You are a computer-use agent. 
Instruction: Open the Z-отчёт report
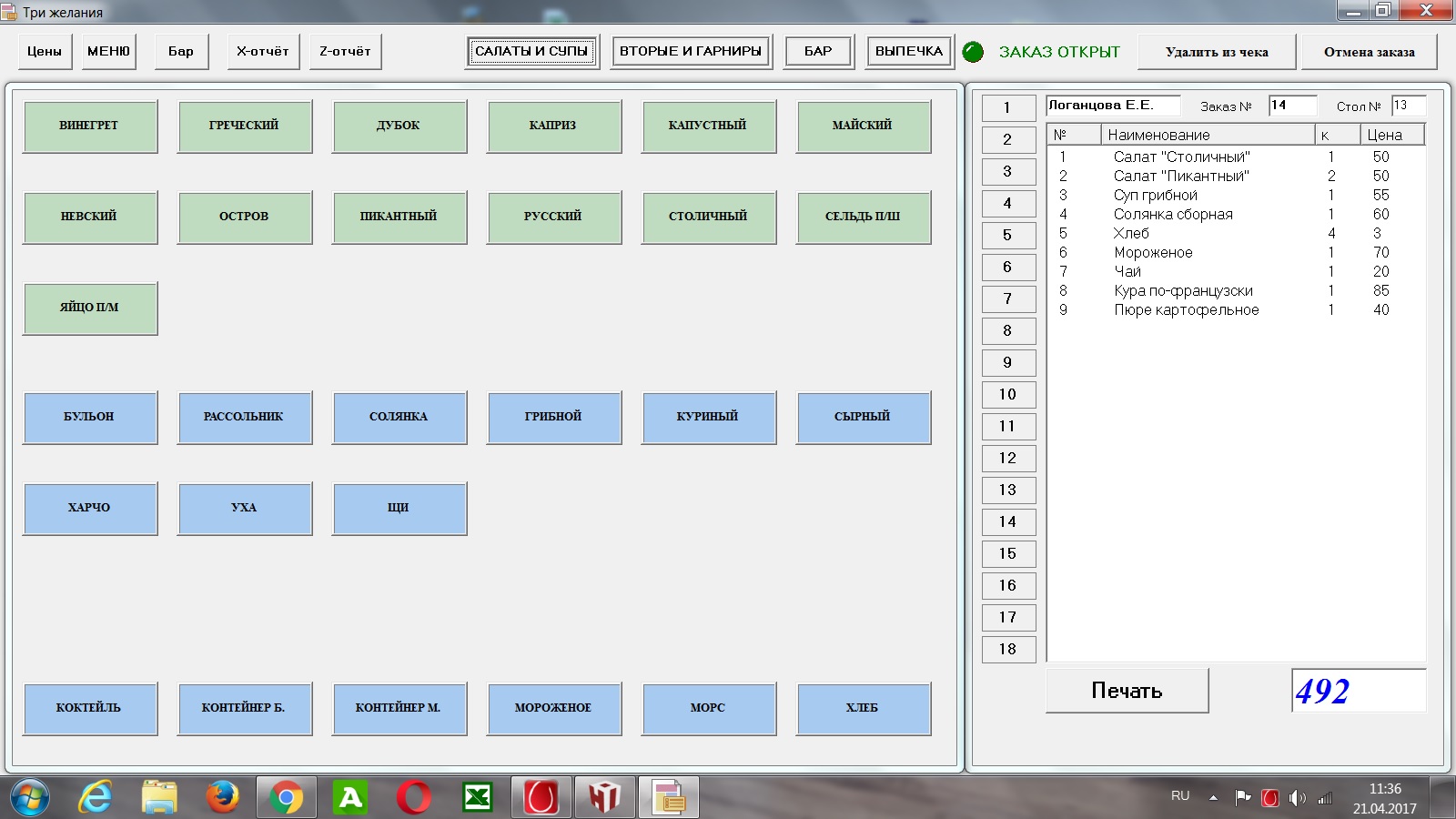point(345,52)
